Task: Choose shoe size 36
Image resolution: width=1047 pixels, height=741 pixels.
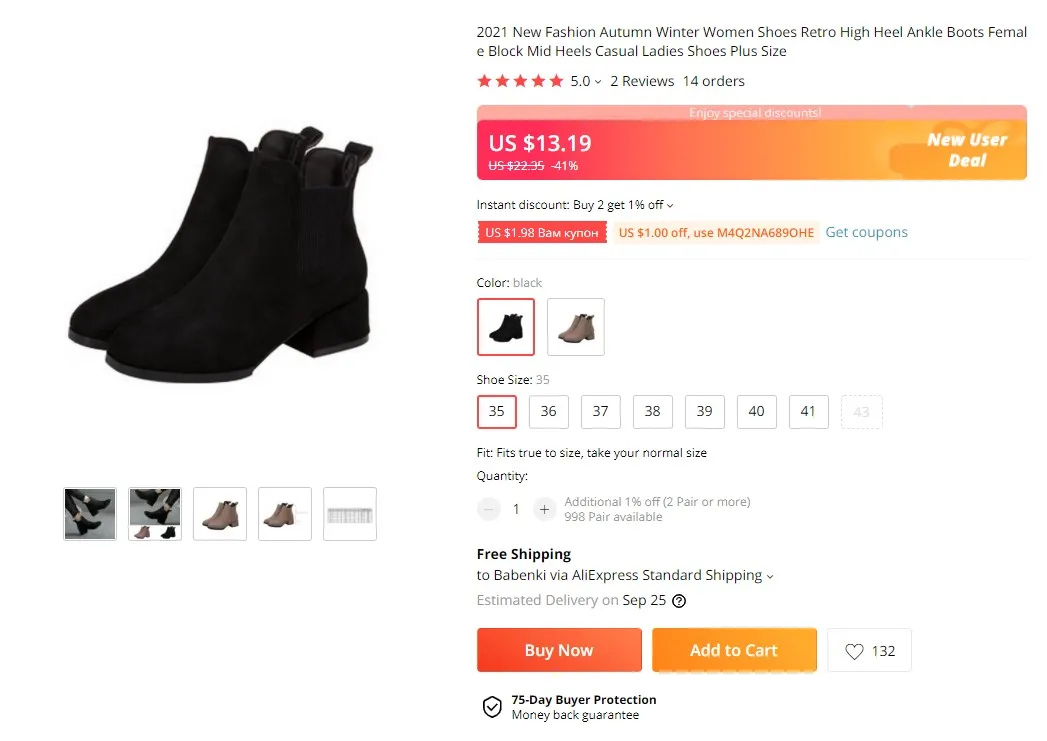Action: pos(548,411)
